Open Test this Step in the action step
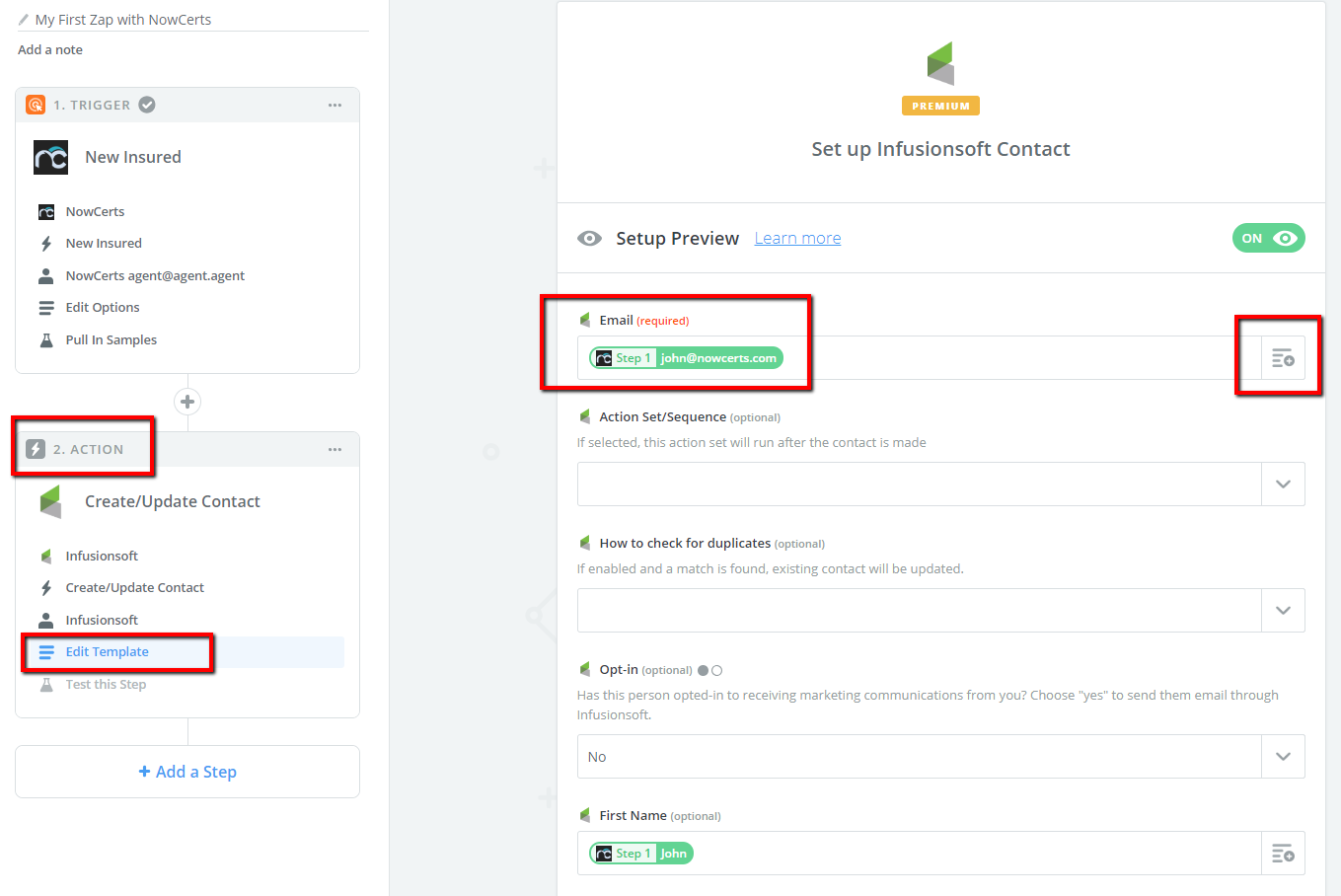The image size is (1341, 896). [x=106, y=684]
